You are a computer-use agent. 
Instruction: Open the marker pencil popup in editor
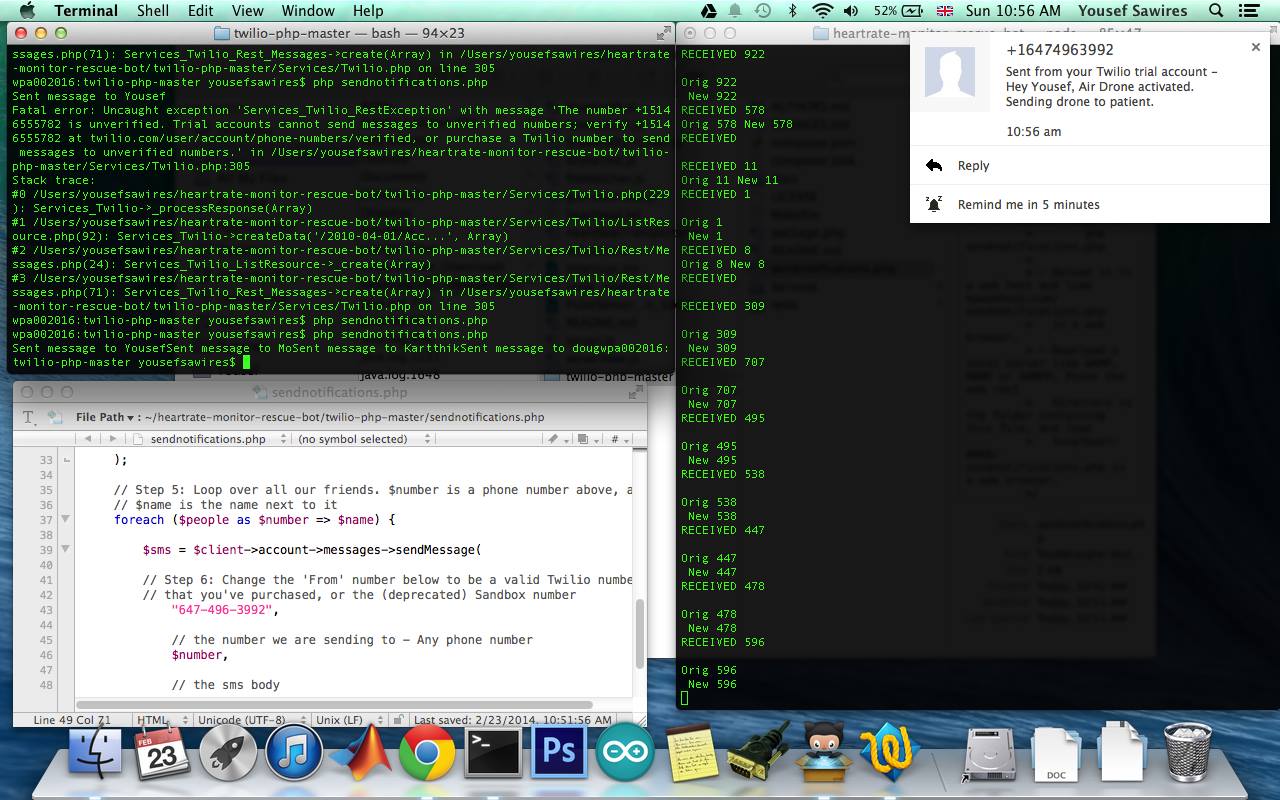[558, 439]
